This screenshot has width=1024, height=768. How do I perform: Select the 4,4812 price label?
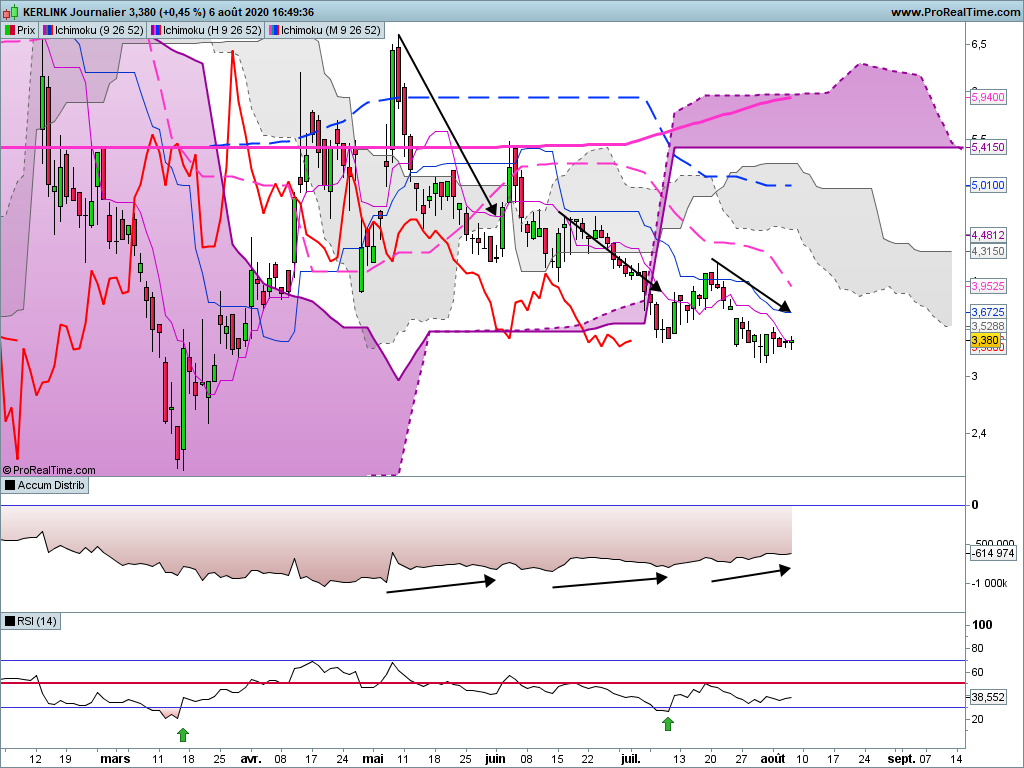point(988,235)
